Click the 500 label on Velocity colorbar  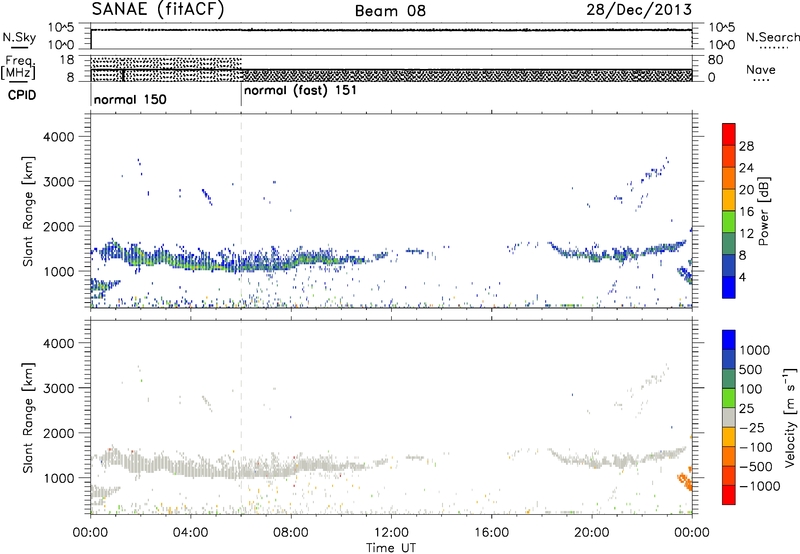coord(749,370)
